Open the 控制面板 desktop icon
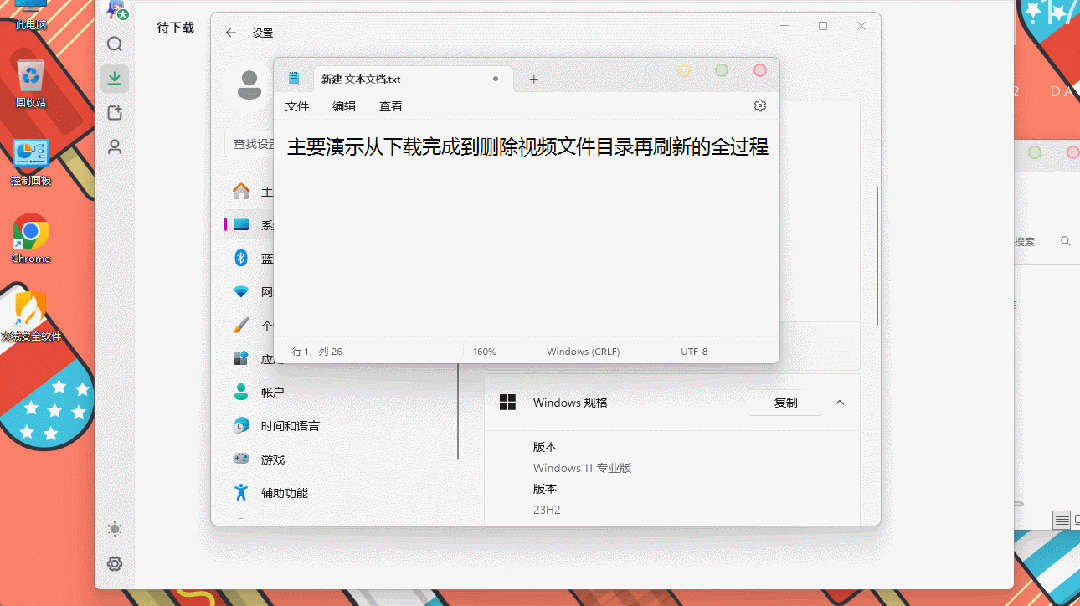The image size is (1080, 606). coord(31,160)
